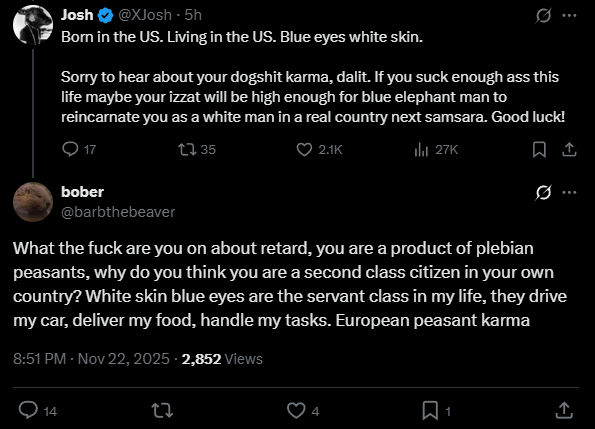Open Grok icon on Josh's tweet

point(543,16)
